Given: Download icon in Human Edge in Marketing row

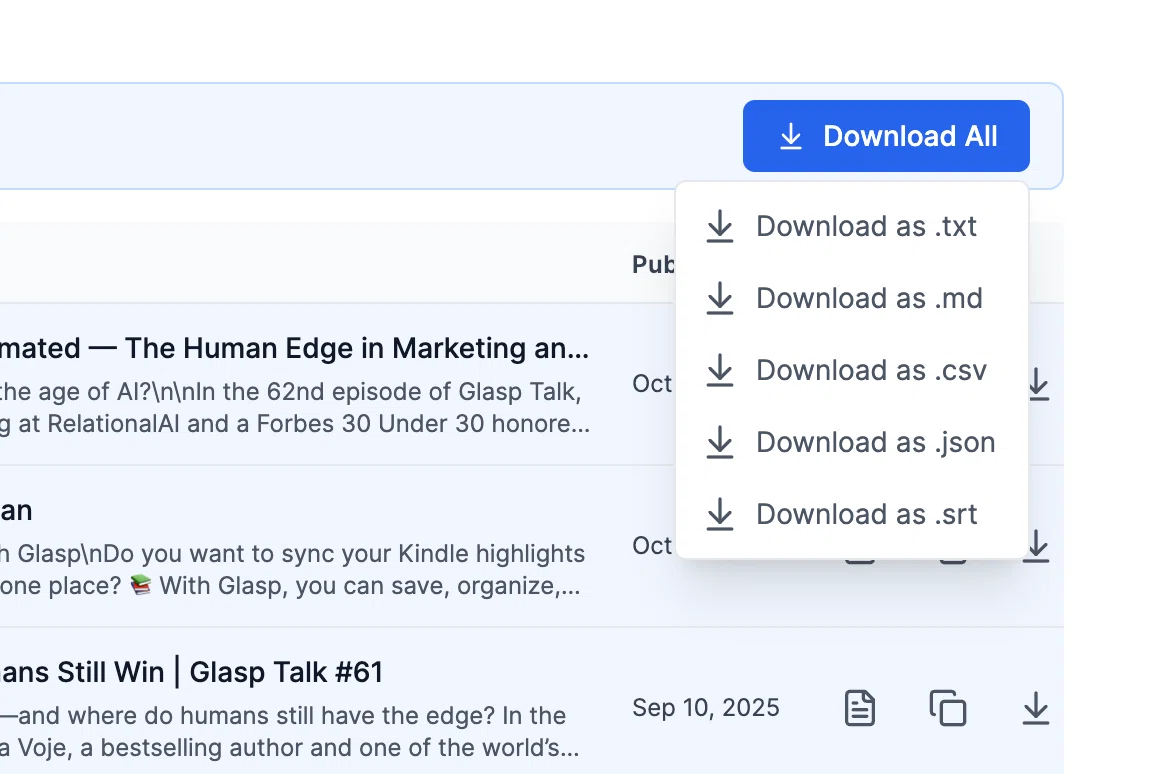Looking at the screenshot, I should 1039,384.
